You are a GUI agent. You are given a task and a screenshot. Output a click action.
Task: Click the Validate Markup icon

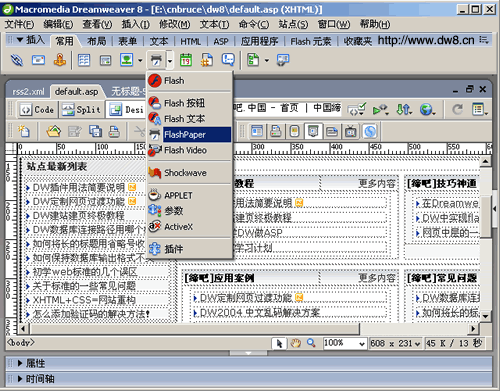(x=357, y=109)
